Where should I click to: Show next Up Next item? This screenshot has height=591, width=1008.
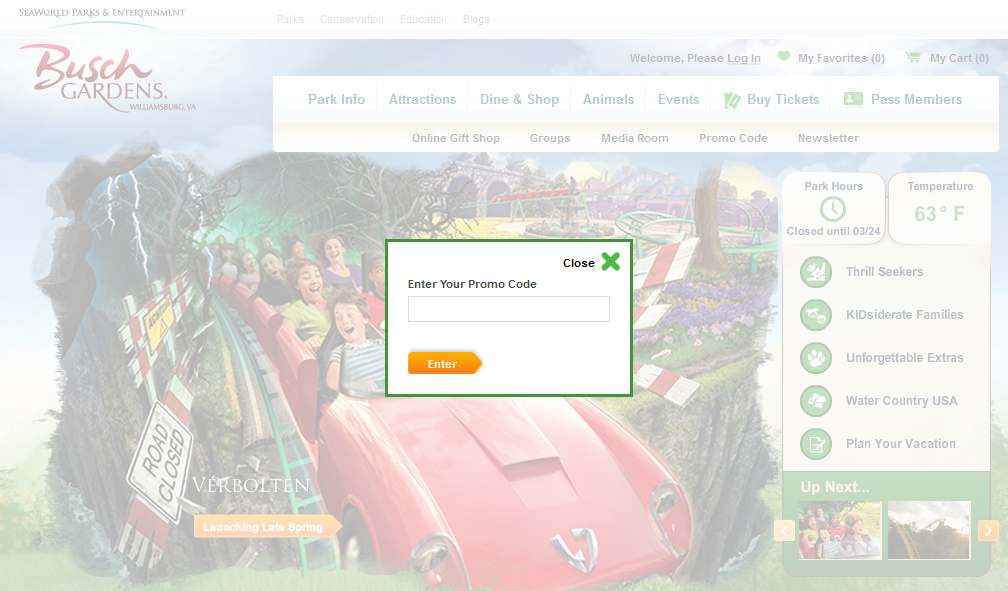[x=988, y=531]
